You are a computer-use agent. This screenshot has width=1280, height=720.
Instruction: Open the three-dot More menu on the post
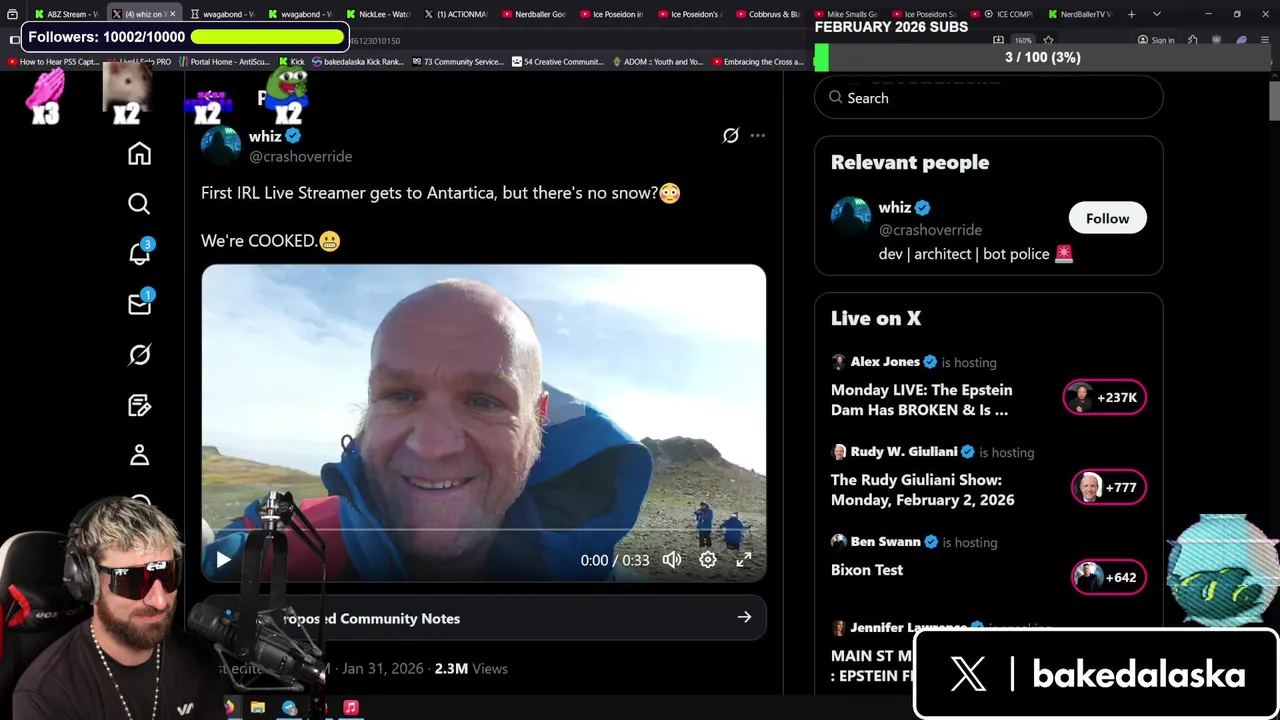tap(758, 136)
